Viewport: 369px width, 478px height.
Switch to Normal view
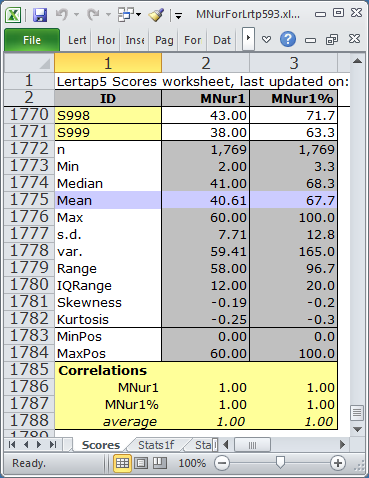[122, 463]
